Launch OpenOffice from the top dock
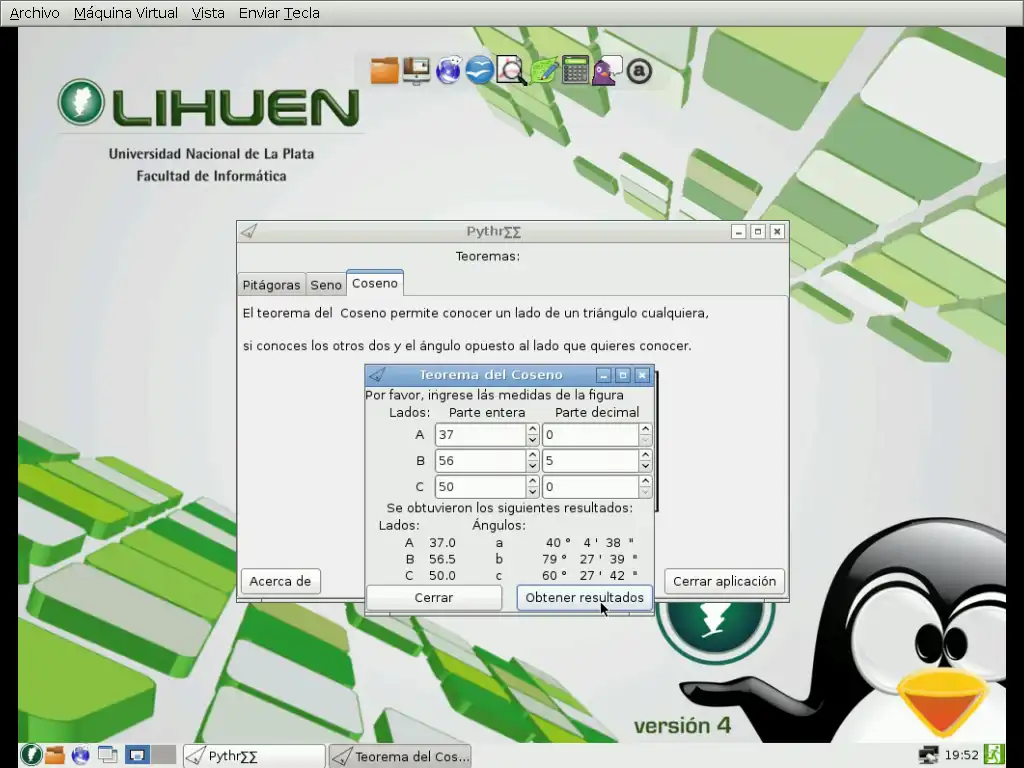Screen dimensions: 1024x768 coord(479,71)
